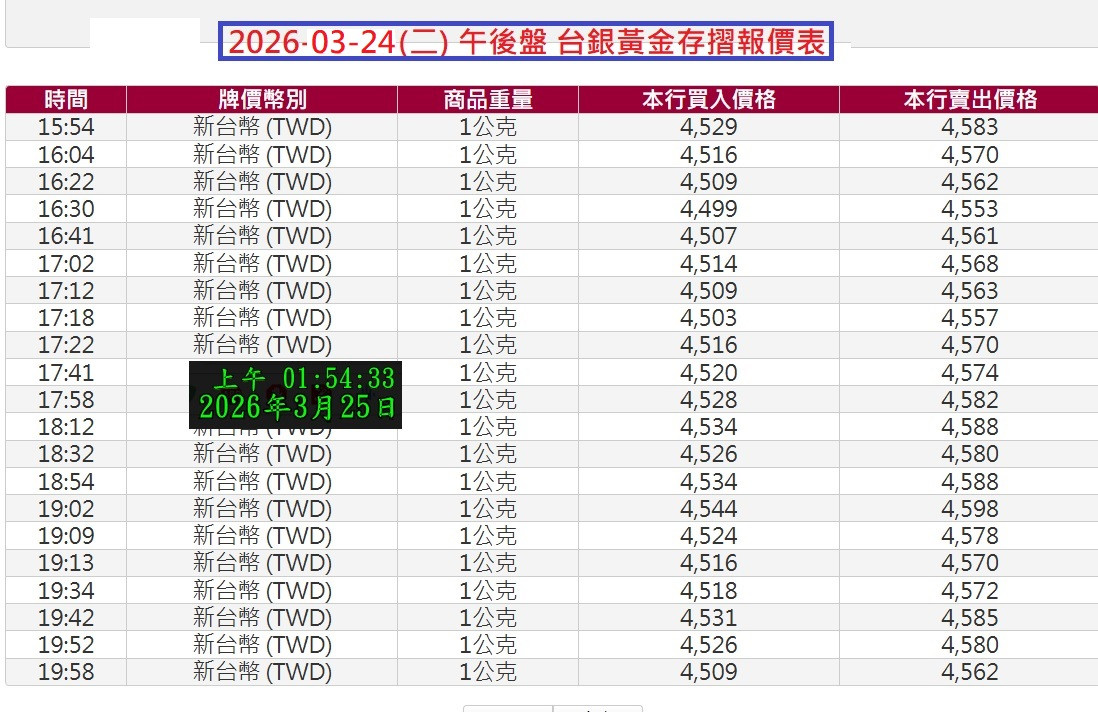Viewport: 1098px width, 712px height.
Task: Select the 16:30 time cell
Action: (66, 209)
